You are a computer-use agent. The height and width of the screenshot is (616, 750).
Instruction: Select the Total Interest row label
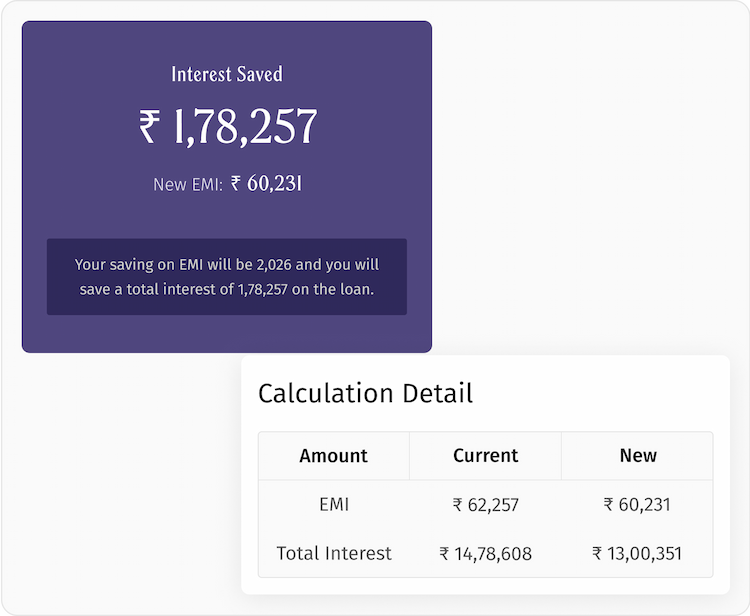click(334, 553)
